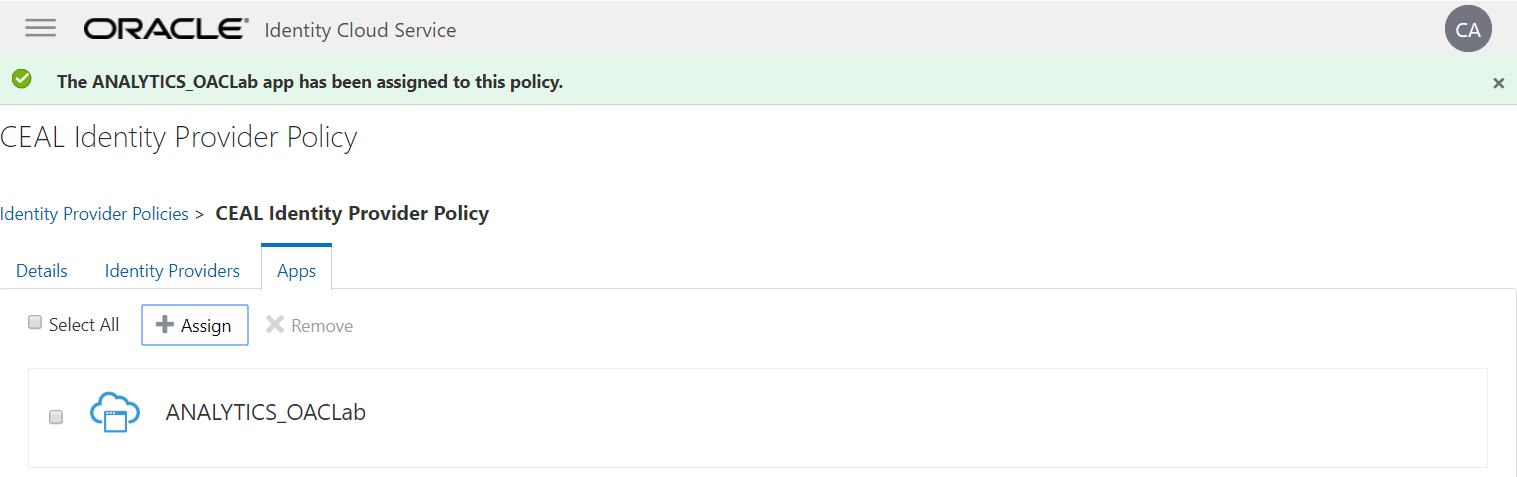This screenshot has height=477, width=1517.
Task: Toggle the Select All checkbox
Action: pyautogui.click(x=35, y=323)
